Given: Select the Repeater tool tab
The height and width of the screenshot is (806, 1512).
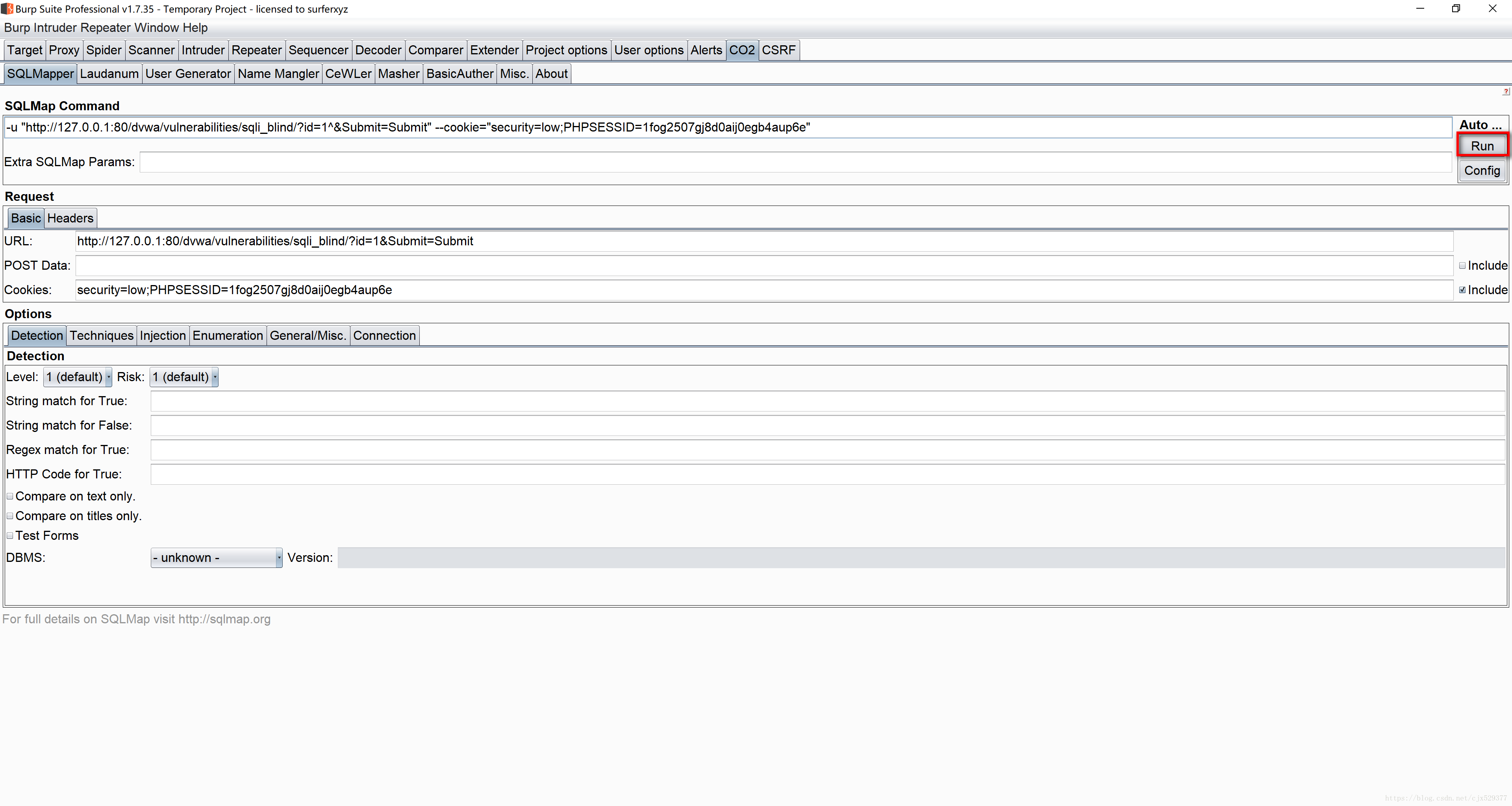Looking at the screenshot, I should [x=256, y=50].
